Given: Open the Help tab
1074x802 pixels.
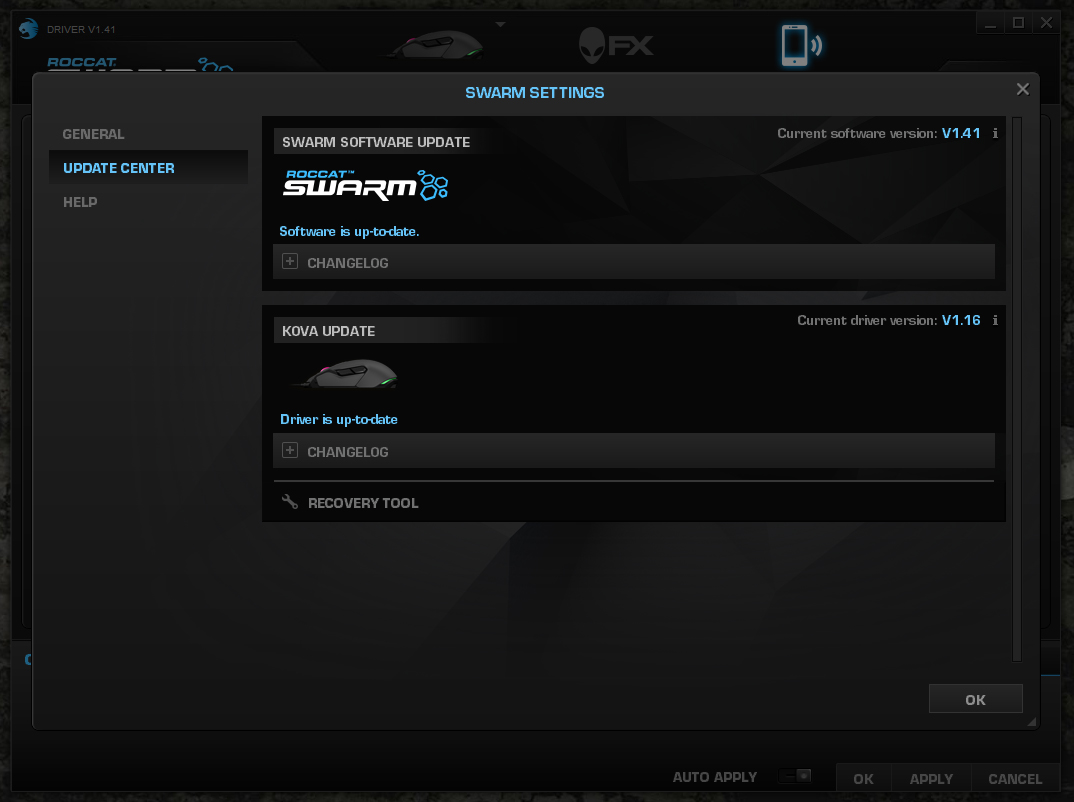Looking at the screenshot, I should [x=80, y=202].
